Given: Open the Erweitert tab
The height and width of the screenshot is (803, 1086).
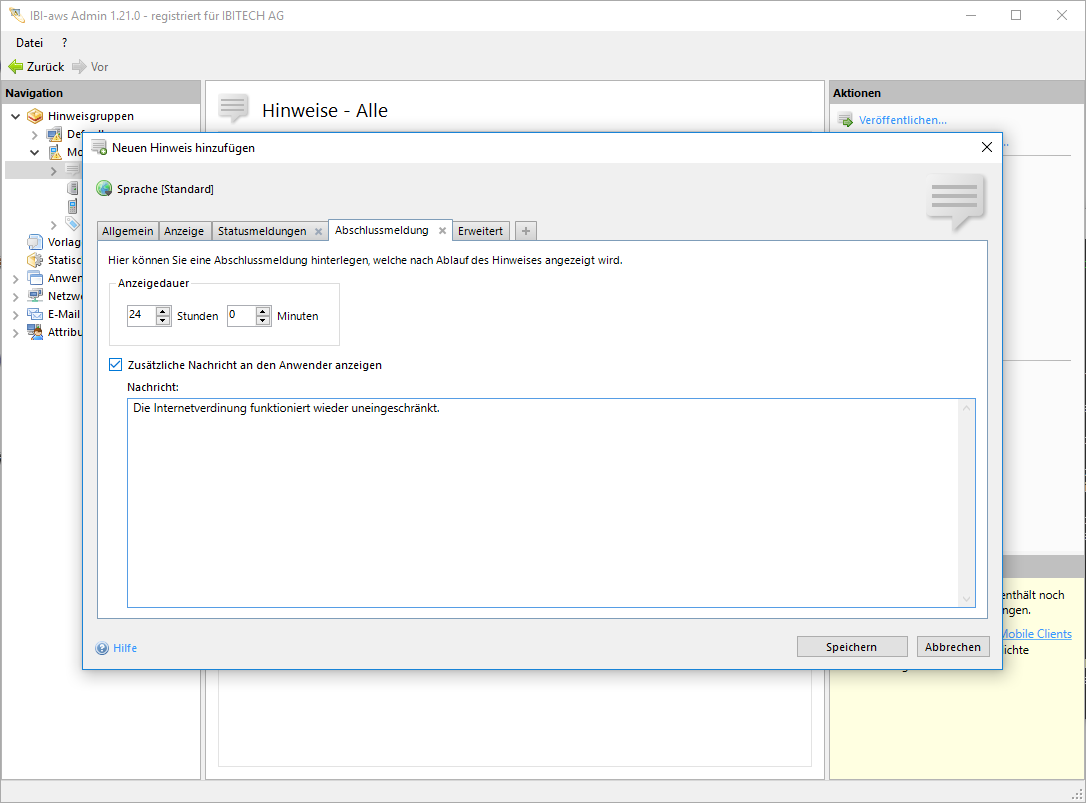Looking at the screenshot, I should 480,231.
